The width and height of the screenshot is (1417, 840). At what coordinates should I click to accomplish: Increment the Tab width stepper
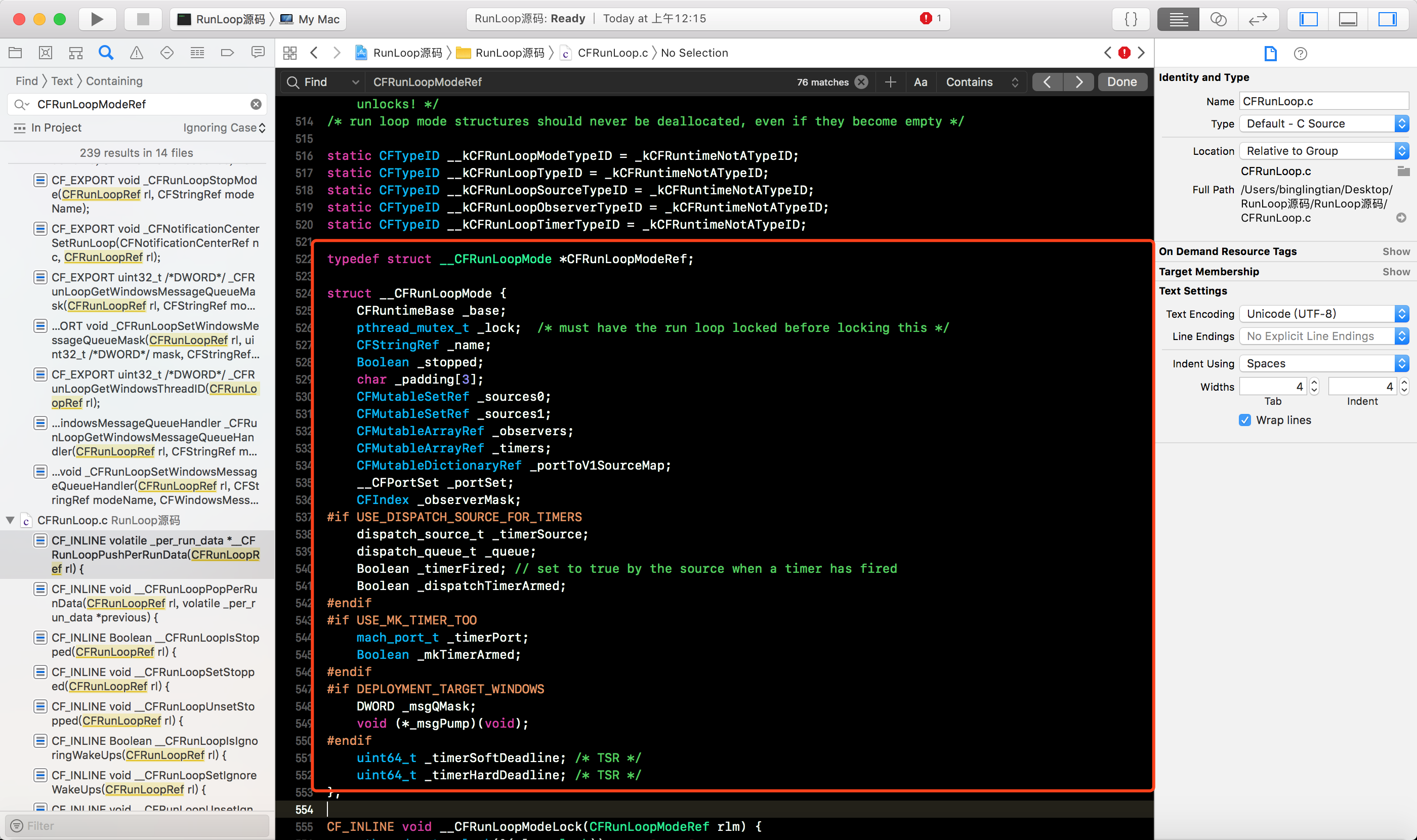[1315, 383]
